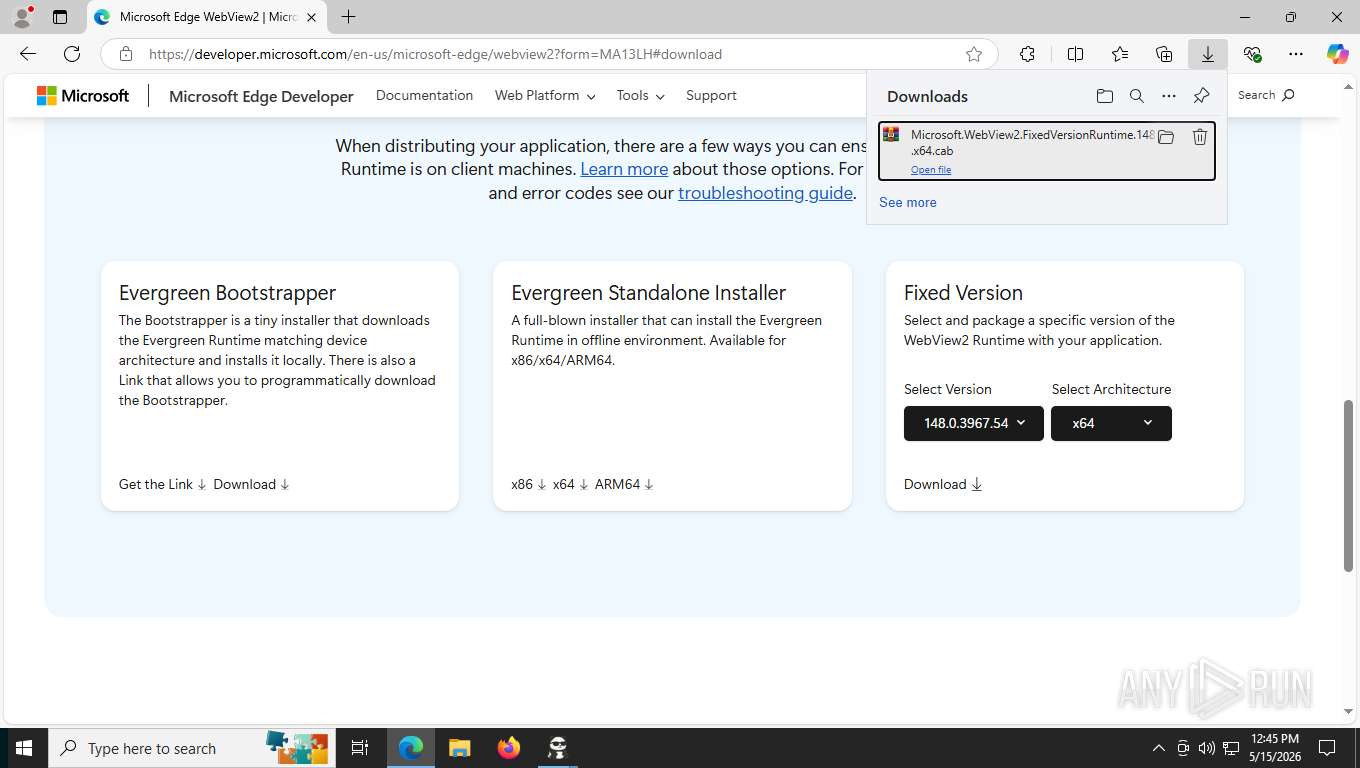
Task: Expand the x64 architecture dropdown
Action: point(1111,423)
